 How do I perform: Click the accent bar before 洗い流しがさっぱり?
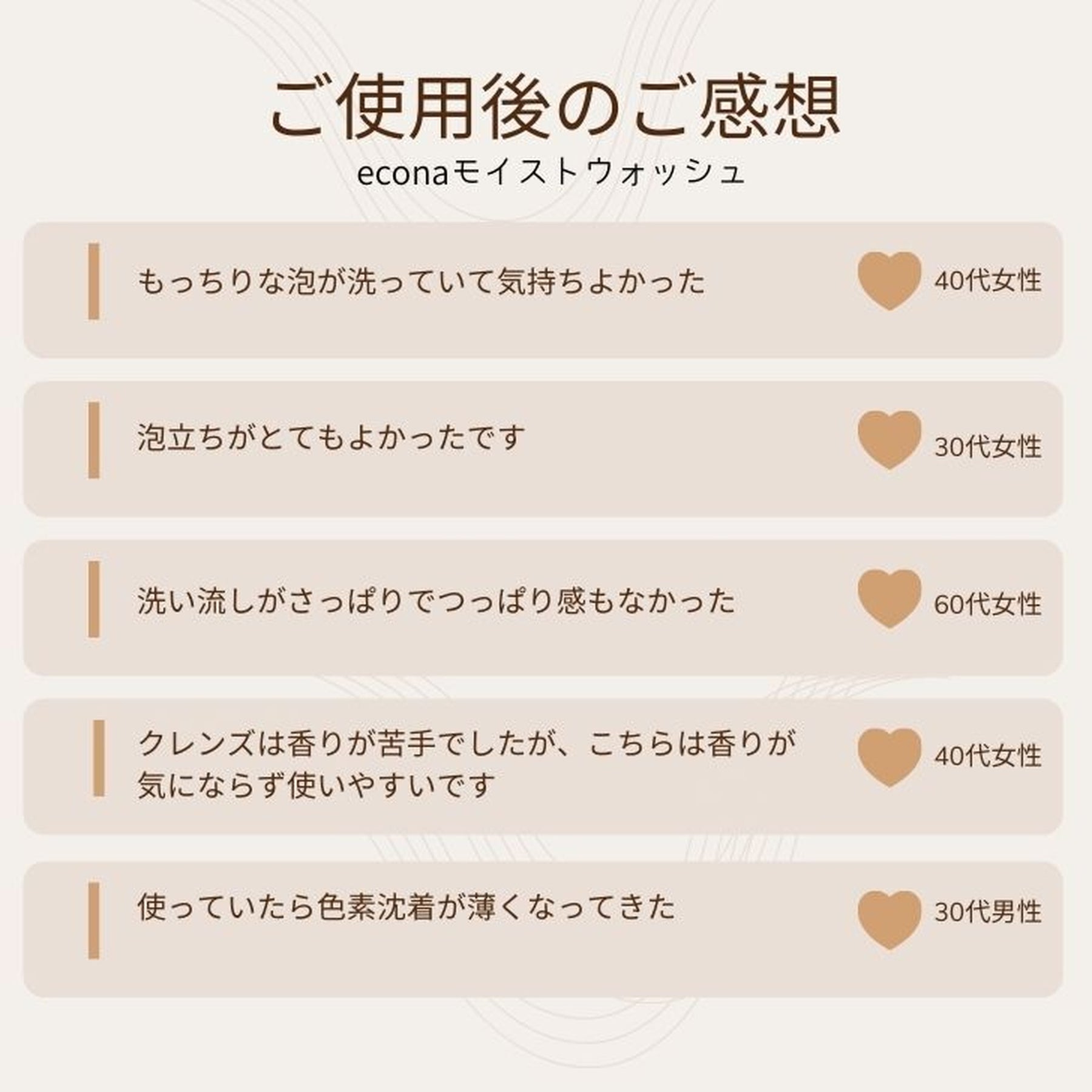point(93,599)
